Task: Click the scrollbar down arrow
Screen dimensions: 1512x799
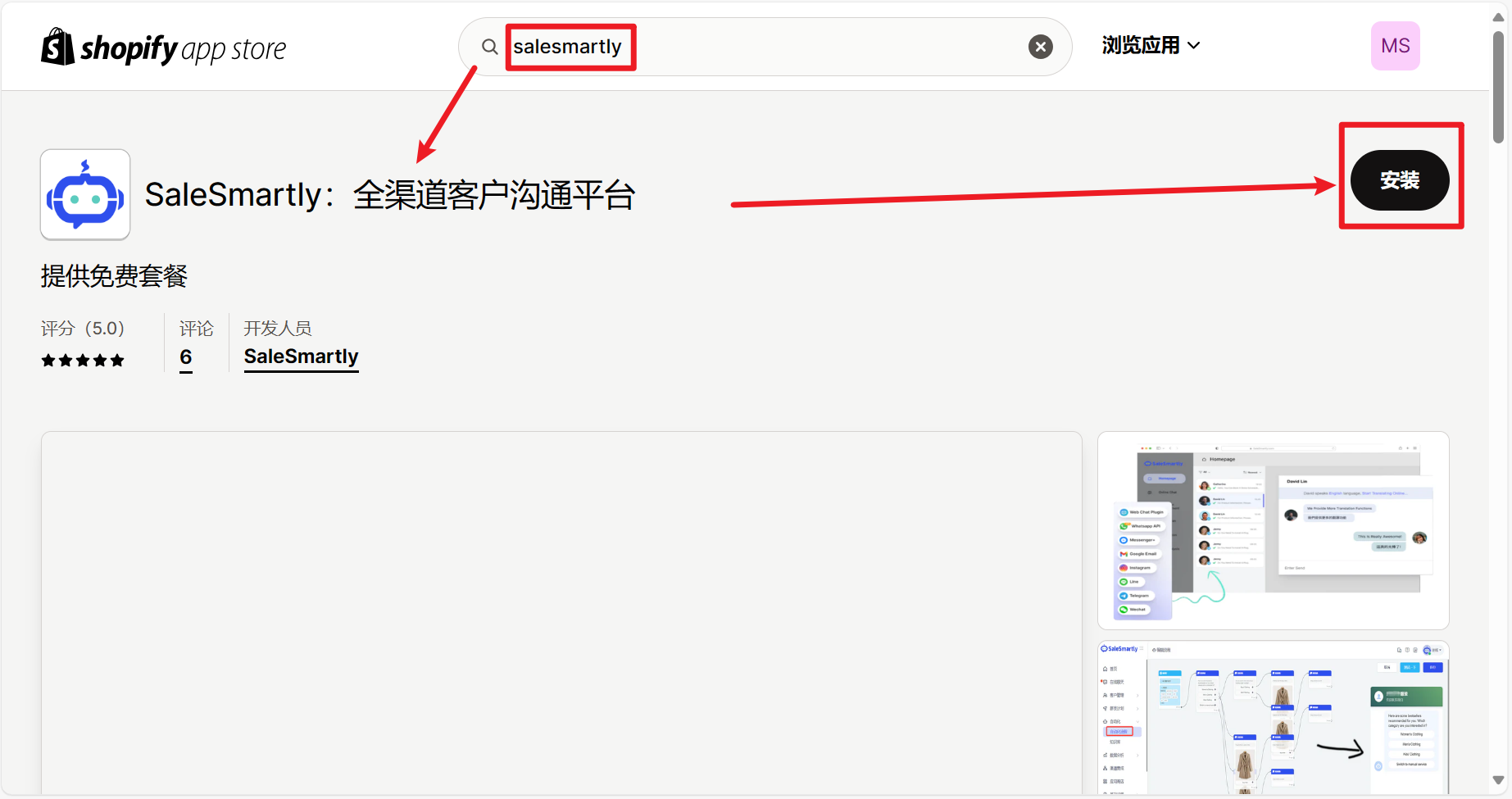Action: click(x=1498, y=780)
